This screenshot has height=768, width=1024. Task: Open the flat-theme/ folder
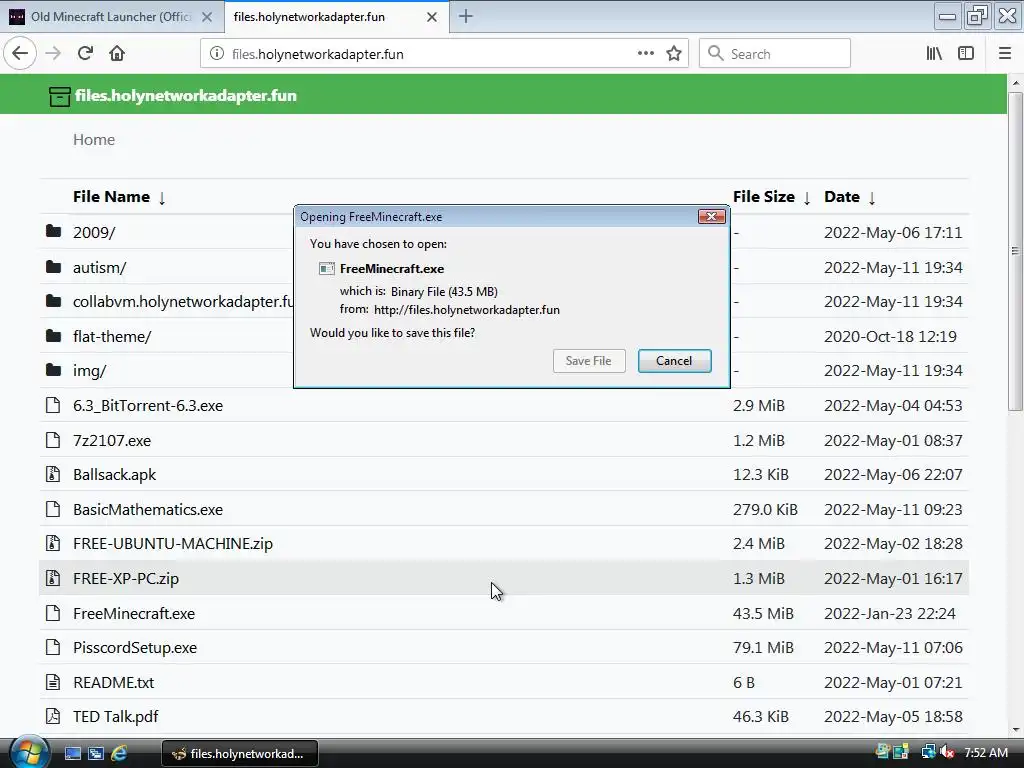(x=112, y=337)
